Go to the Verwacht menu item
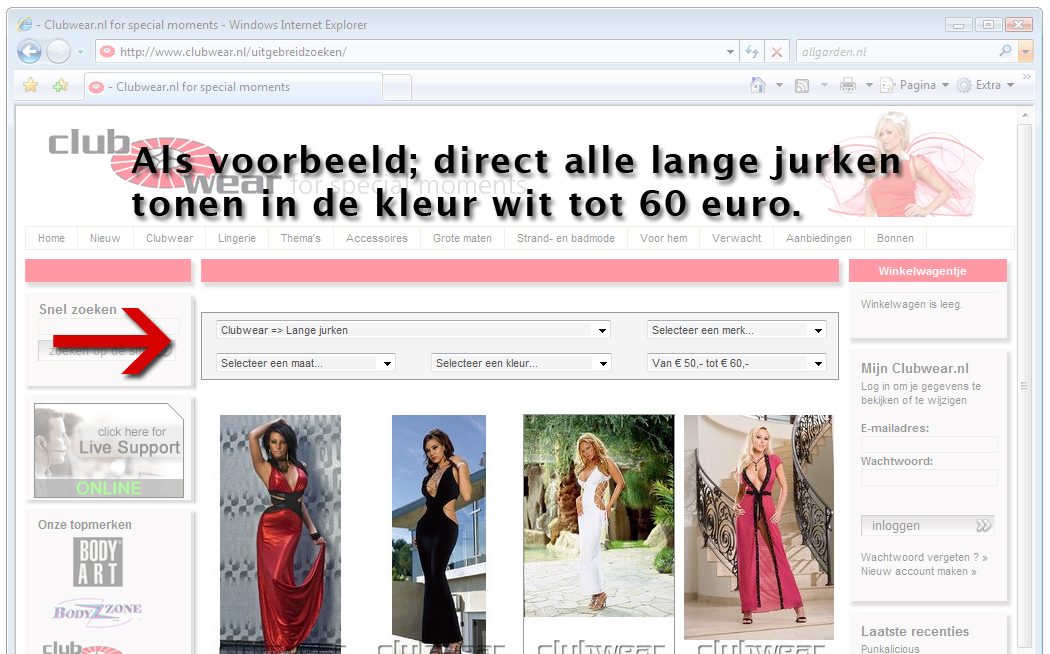The width and height of the screenshot is (1050, 654). (x=737, y=238)
